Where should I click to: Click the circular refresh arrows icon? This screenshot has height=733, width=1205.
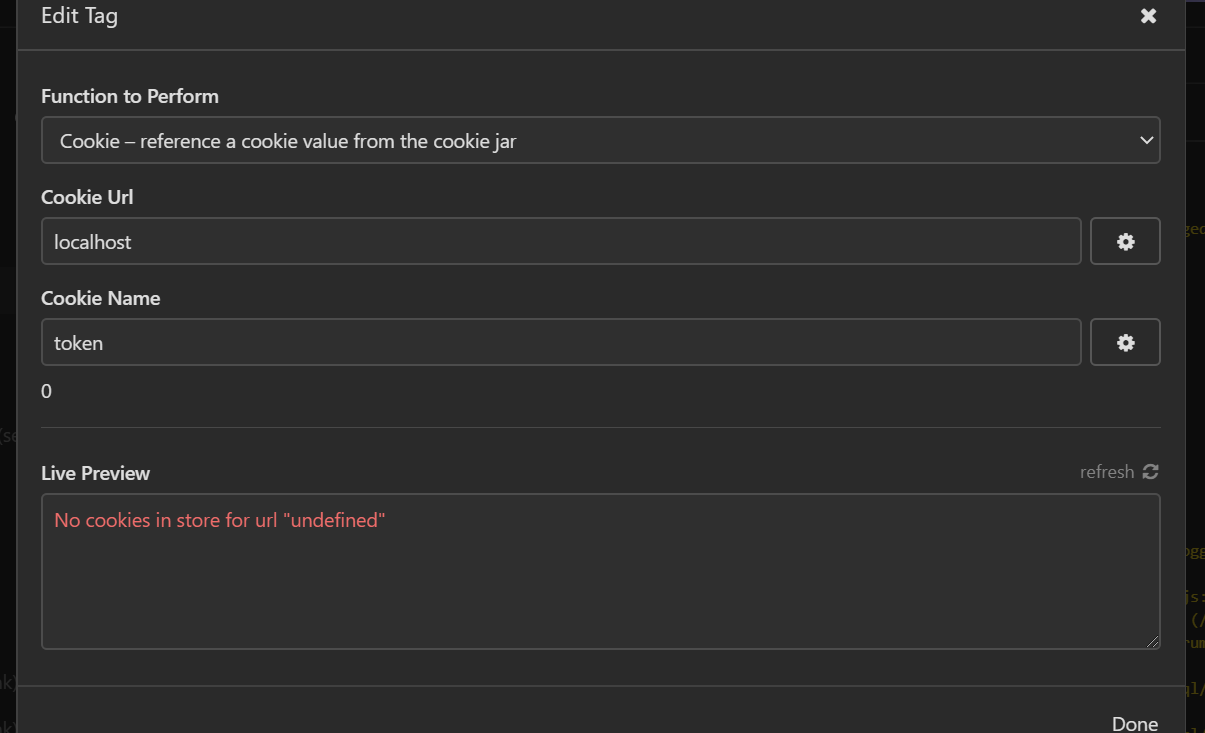[1151, 471]
